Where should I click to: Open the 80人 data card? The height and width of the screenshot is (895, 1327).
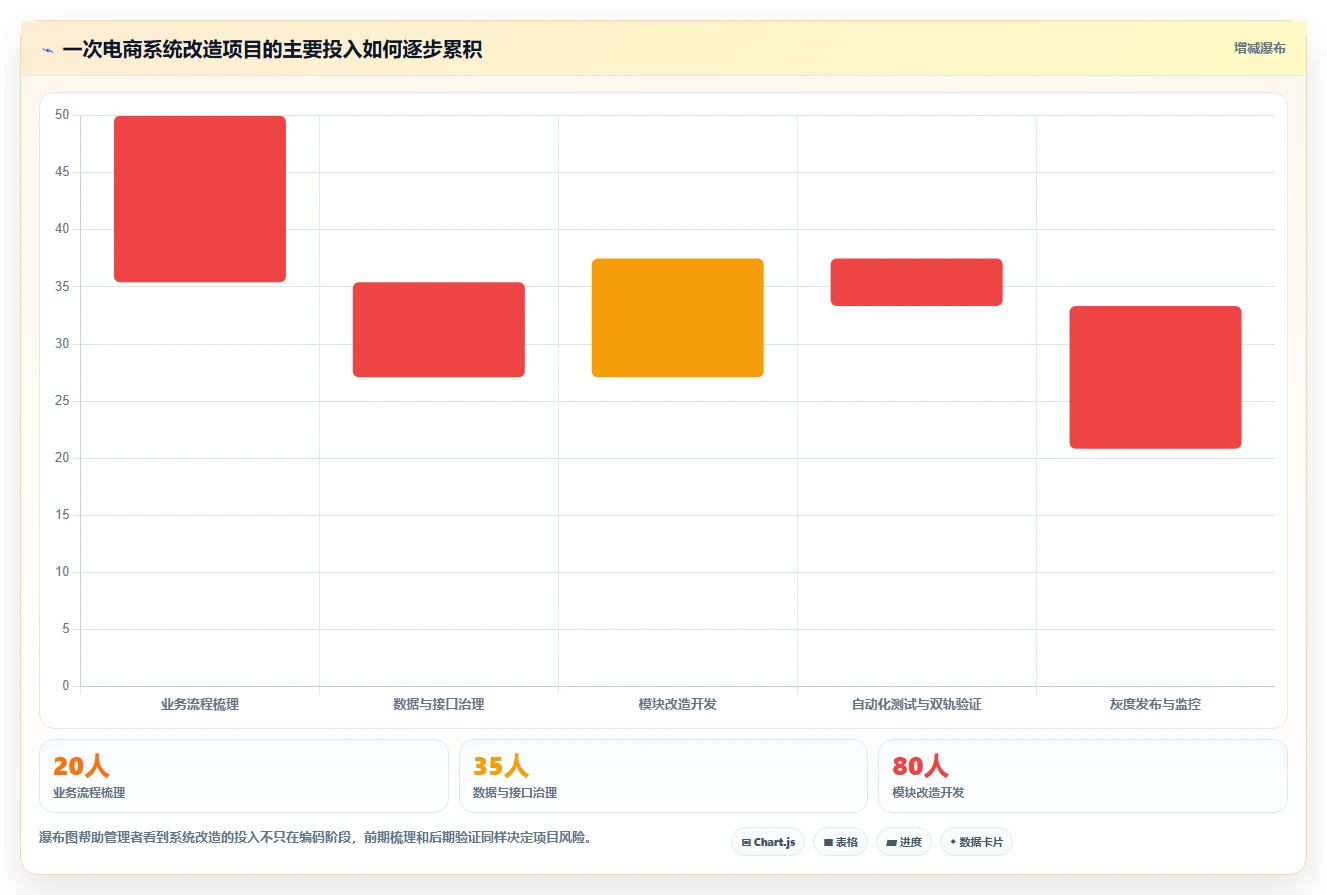tap(1083, 776)
